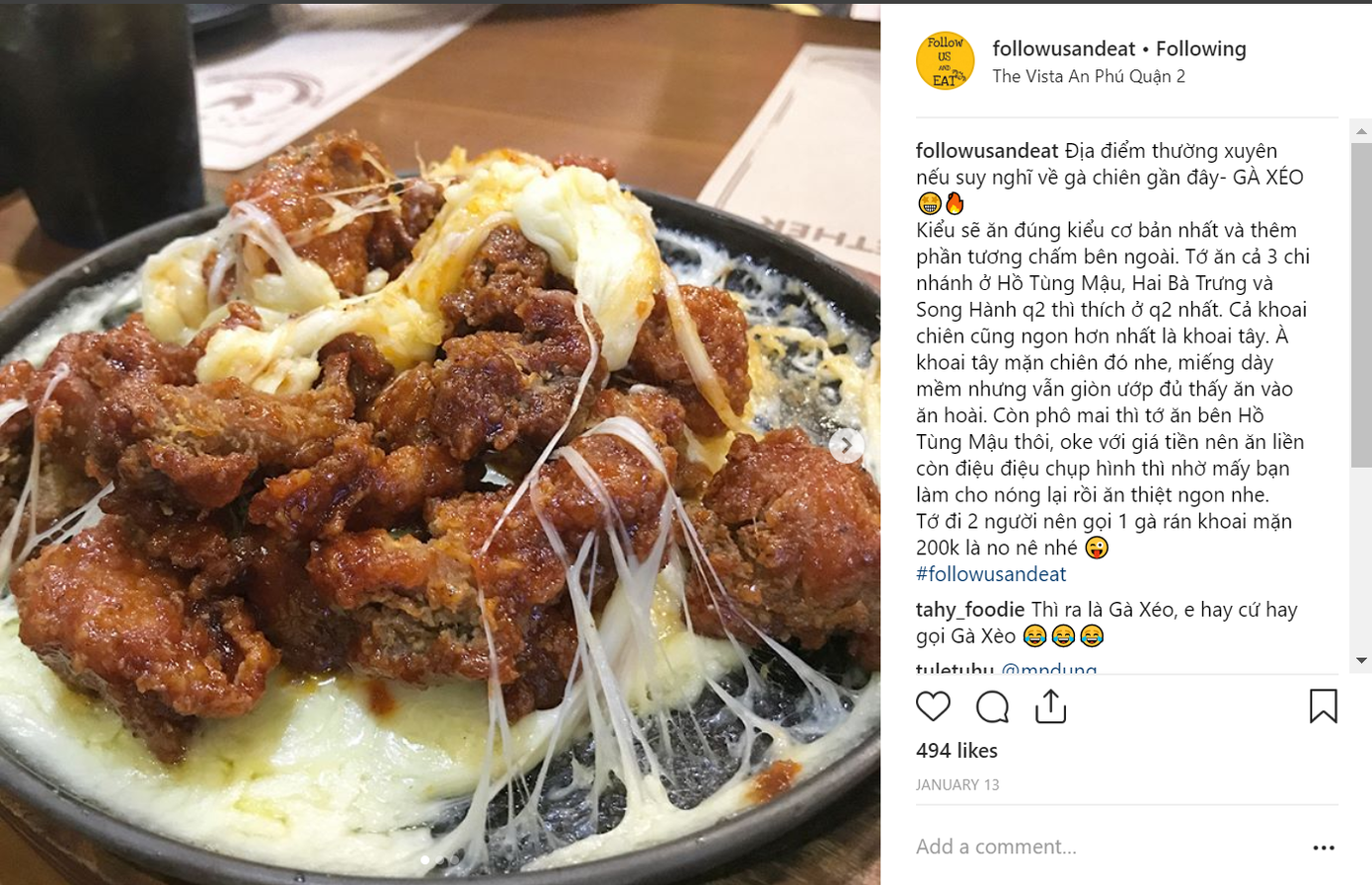
Task: Click the comments scrollbar thumb
Action: (x=1361, y=305)
